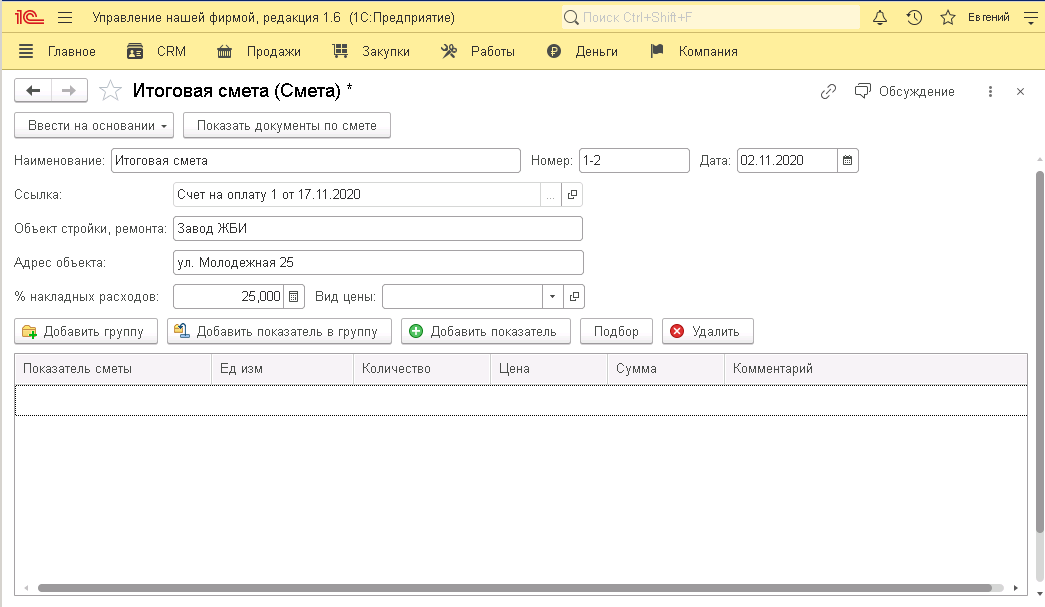Screen dimensions: 1045x607
Task: Expand the Вид цены dropdown arrow
Action: click(x=553, y=297)
